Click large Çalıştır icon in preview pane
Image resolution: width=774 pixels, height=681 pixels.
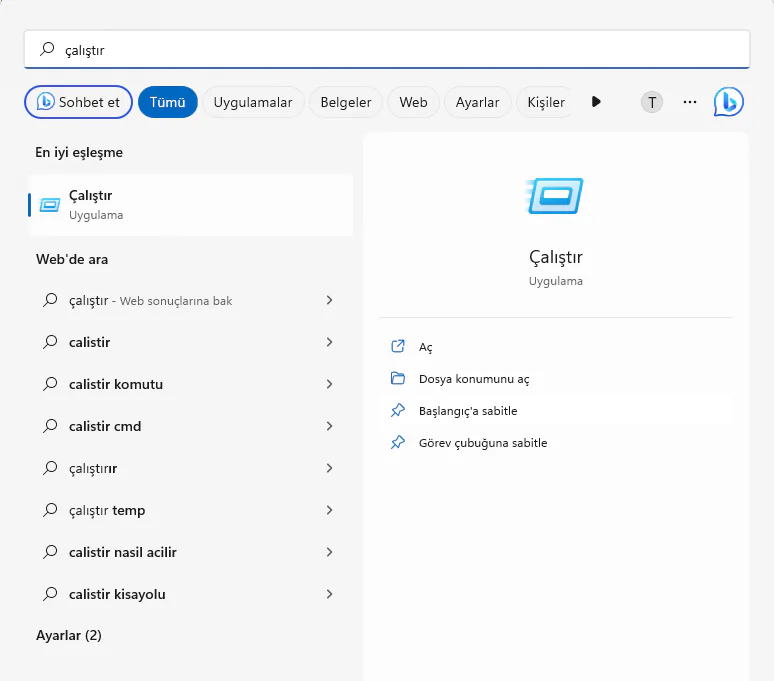[555, 195]
